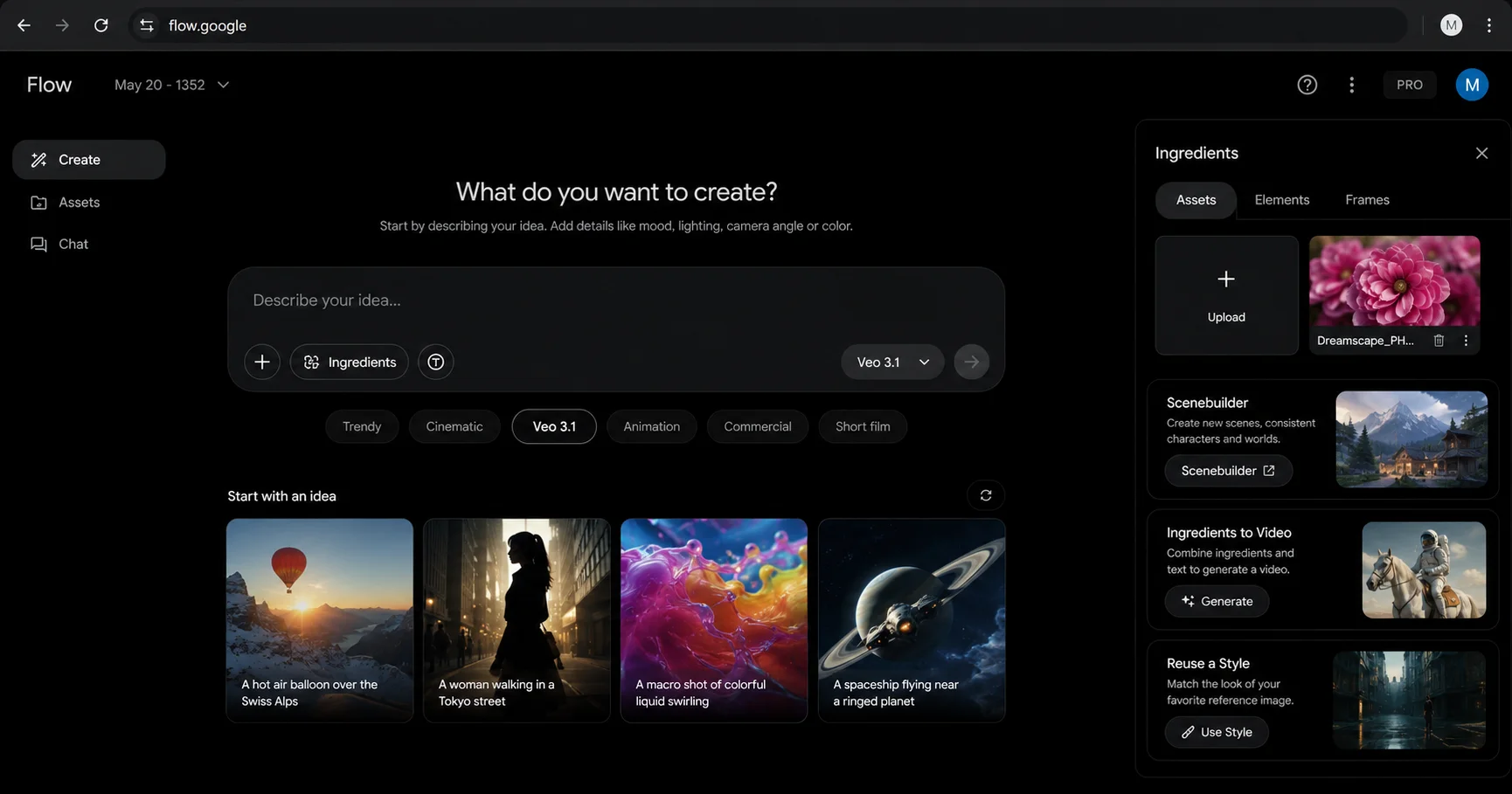Click the Ingredients button in prompt box
Image resolution: width=1512 pixels, height=794 pixels.
pos(349,362)
